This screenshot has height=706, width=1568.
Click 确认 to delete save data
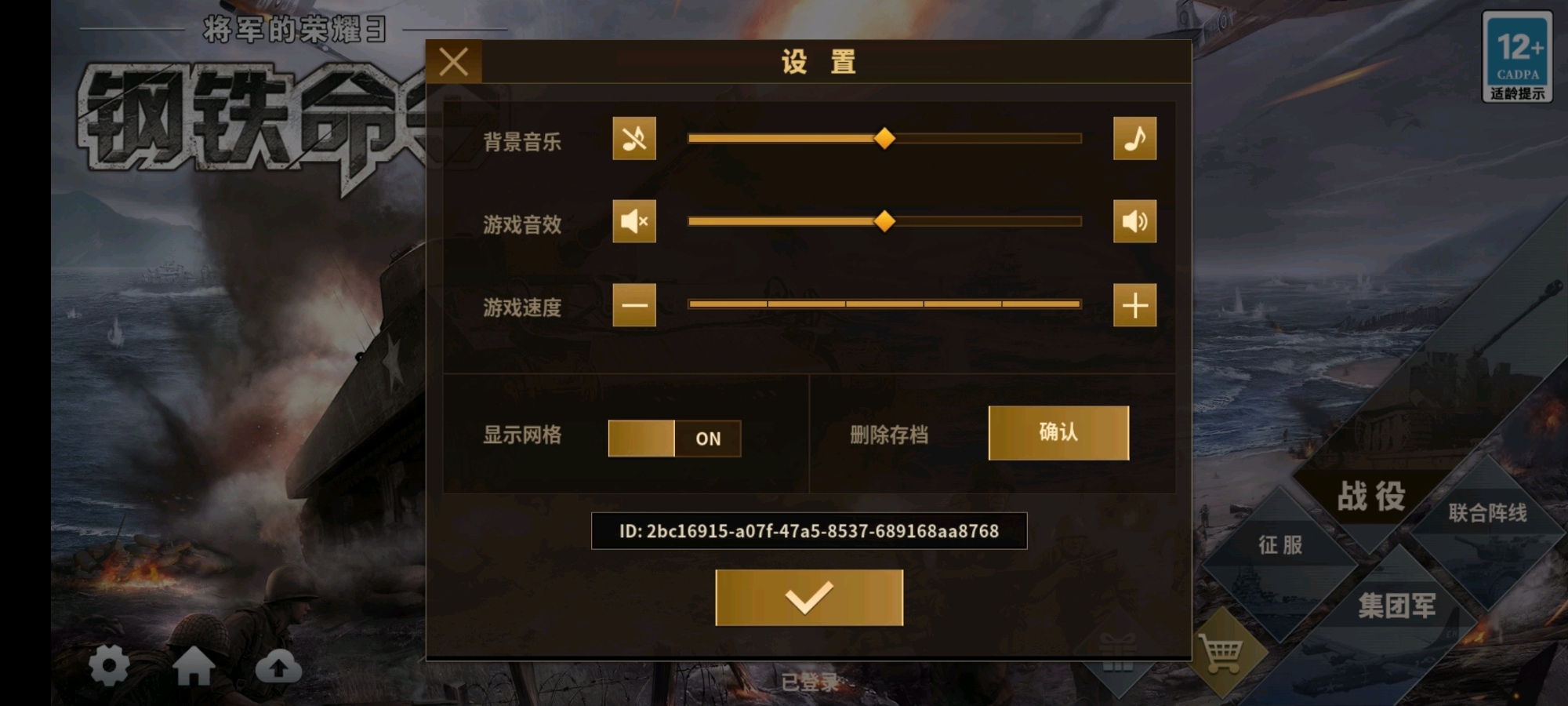[x=1058, y=432]
